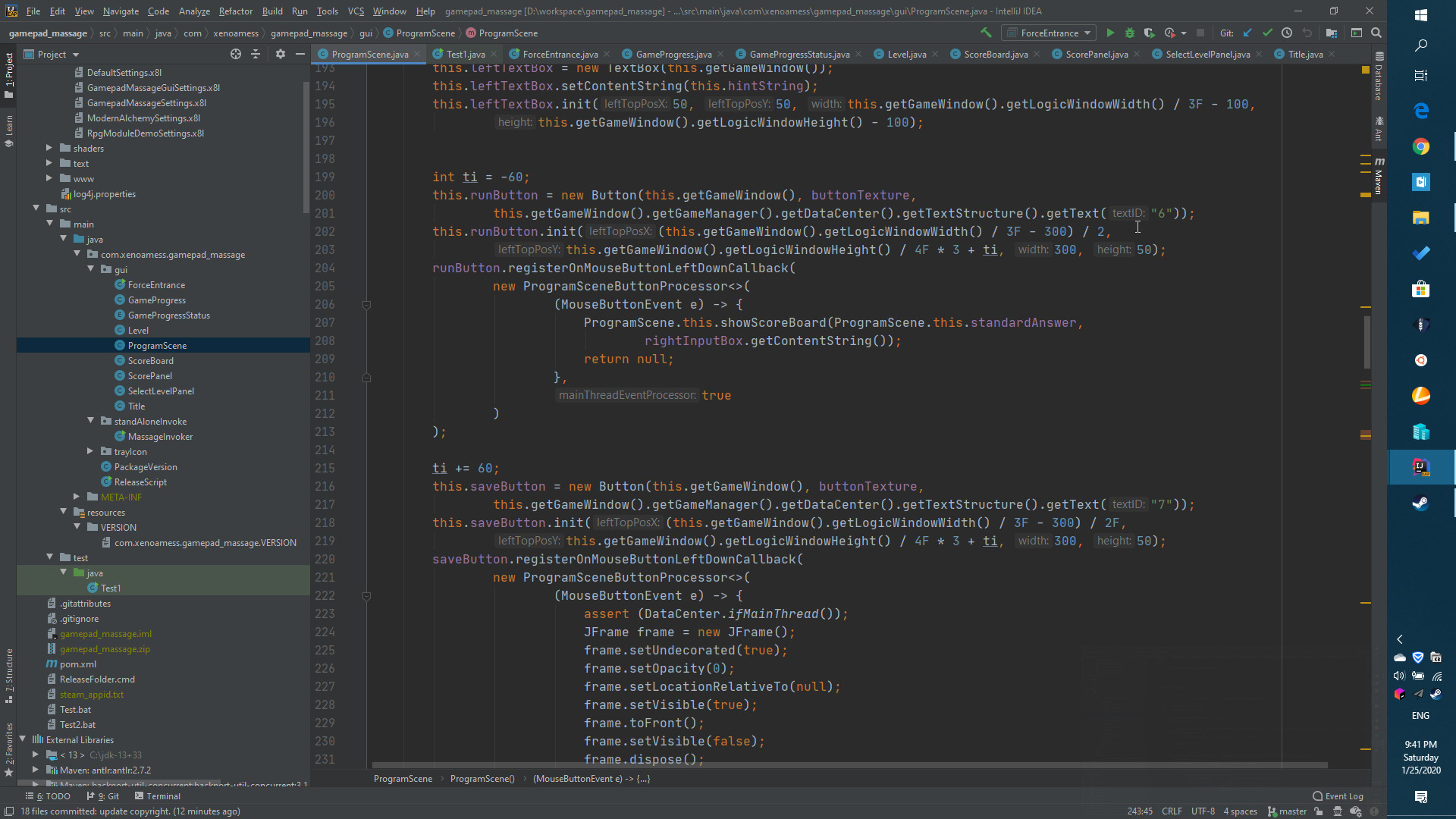Run ForceEntrance with code coverage
The width and height of the screenshot is (1456, 819).
click(x=1150, y=33)
